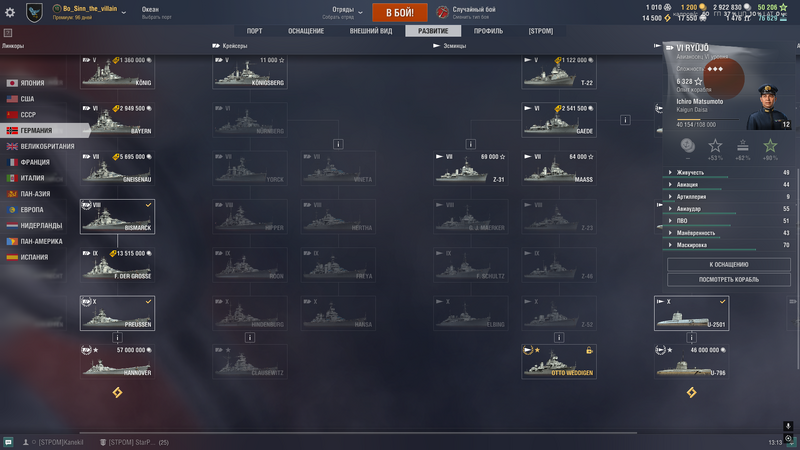Image resolution: width=800 pixels, height=450 pixels.
Task: Open the Профиль tab
Action: [x=488, y=31]
